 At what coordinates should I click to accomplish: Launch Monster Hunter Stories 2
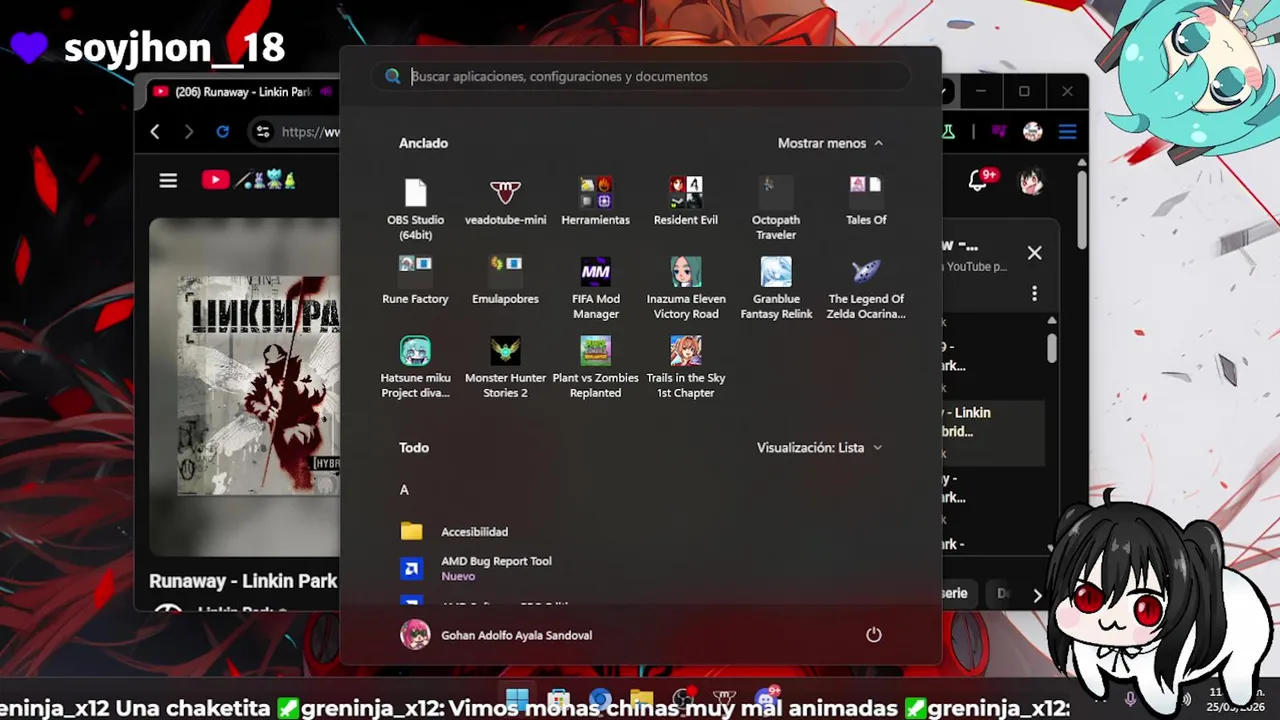505,367
